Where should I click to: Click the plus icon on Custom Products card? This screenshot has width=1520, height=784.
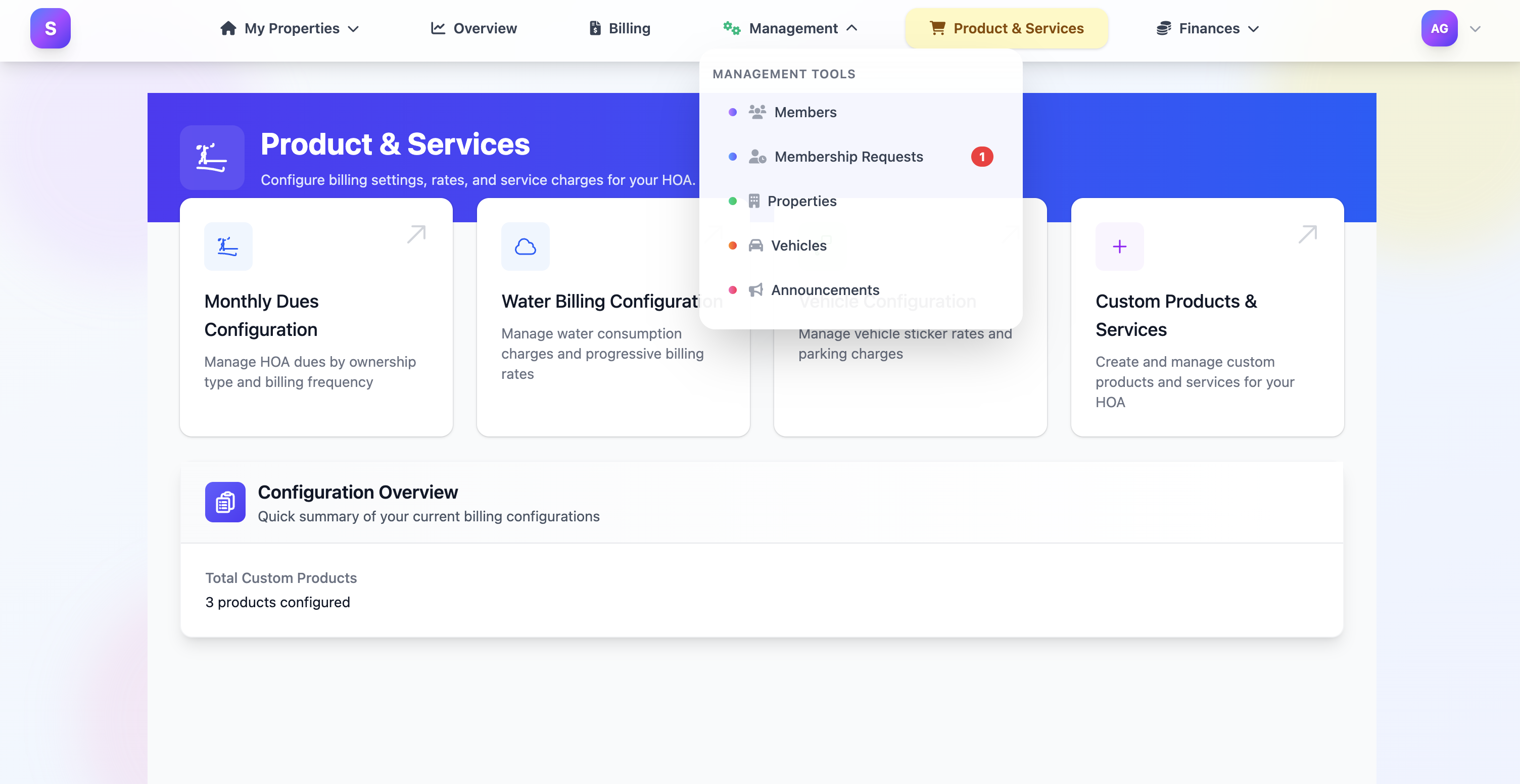[1119, 246]
